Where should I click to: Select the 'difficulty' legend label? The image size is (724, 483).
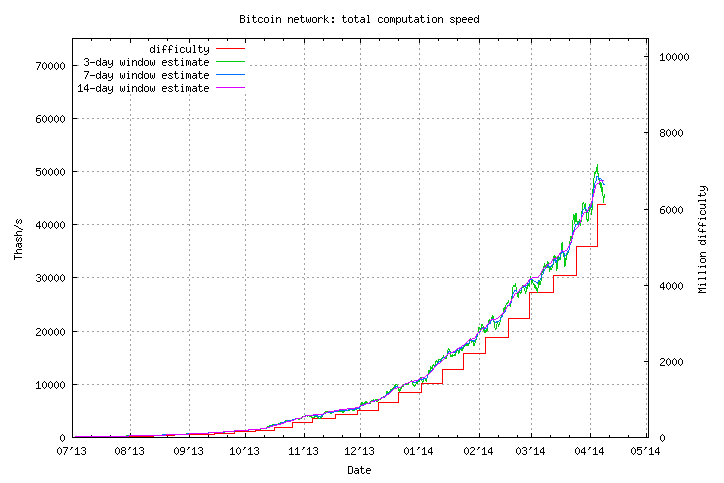click(179, 49)
